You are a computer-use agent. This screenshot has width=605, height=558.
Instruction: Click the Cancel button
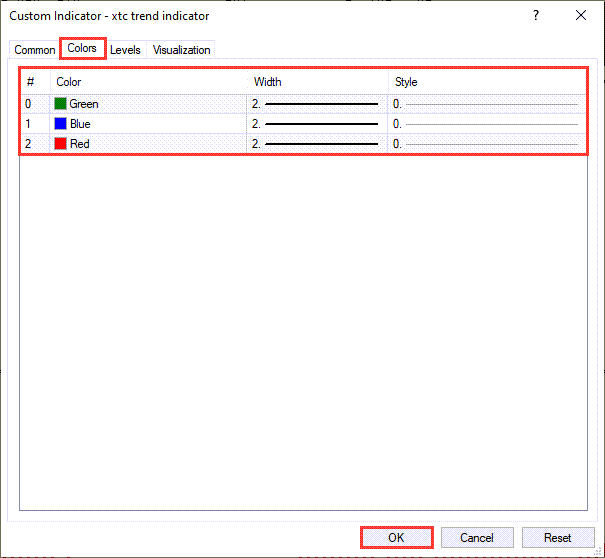coord(477,538)
